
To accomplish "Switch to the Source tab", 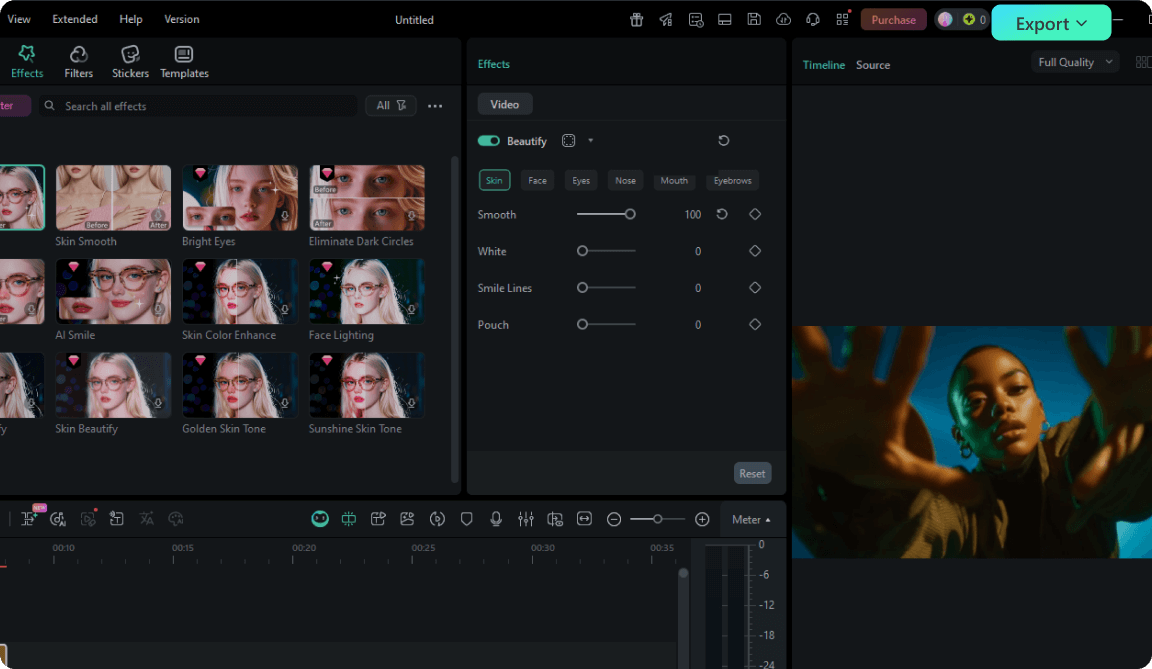I will pyautogui.click(x=872, y=65).
